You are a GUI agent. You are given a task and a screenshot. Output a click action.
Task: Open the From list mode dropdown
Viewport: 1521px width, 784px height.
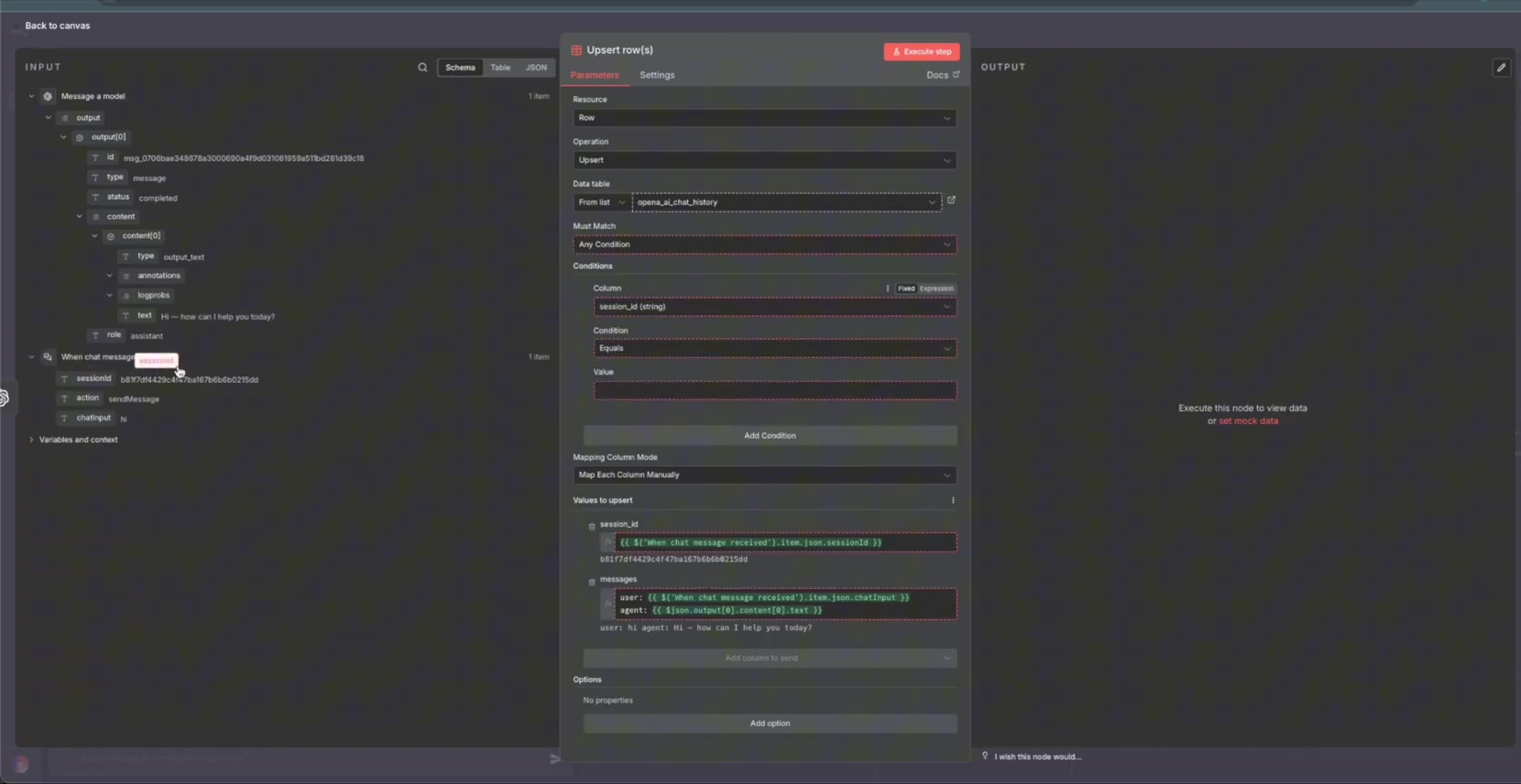(601, 202)
